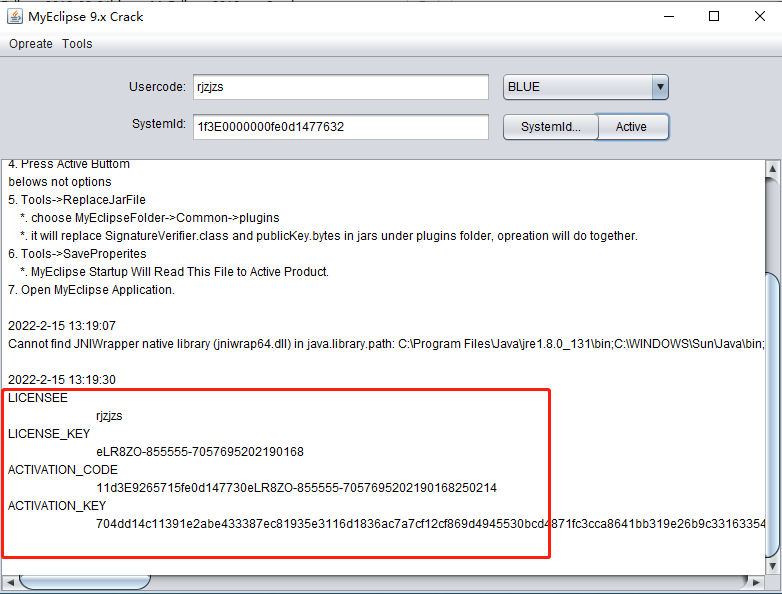782x594 pixels.
Task: Open the Opreate menu
Action: point(30,44)
